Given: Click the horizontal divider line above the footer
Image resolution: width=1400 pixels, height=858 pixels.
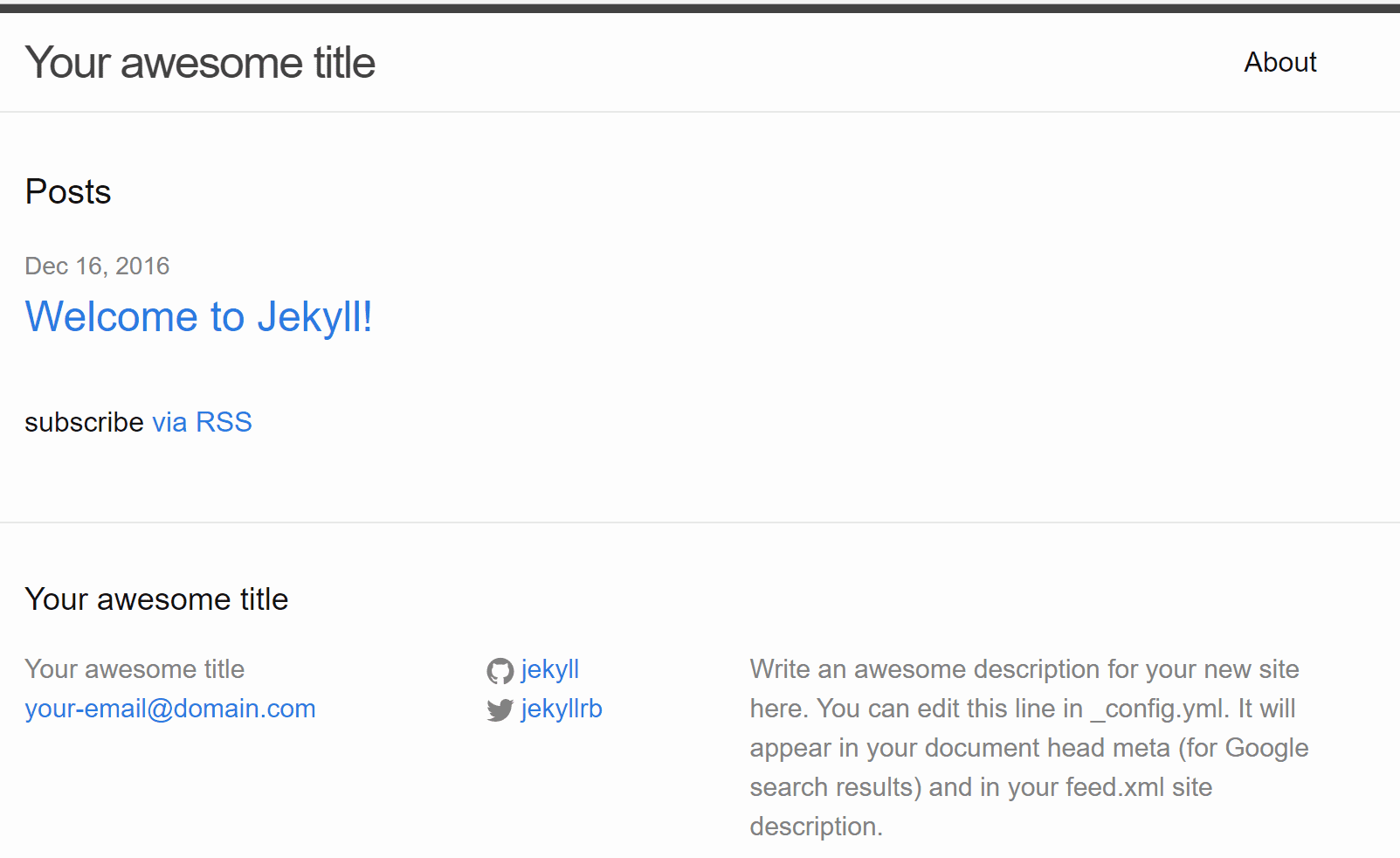Looking at the screenshot, I should click(x=699, y=522).
